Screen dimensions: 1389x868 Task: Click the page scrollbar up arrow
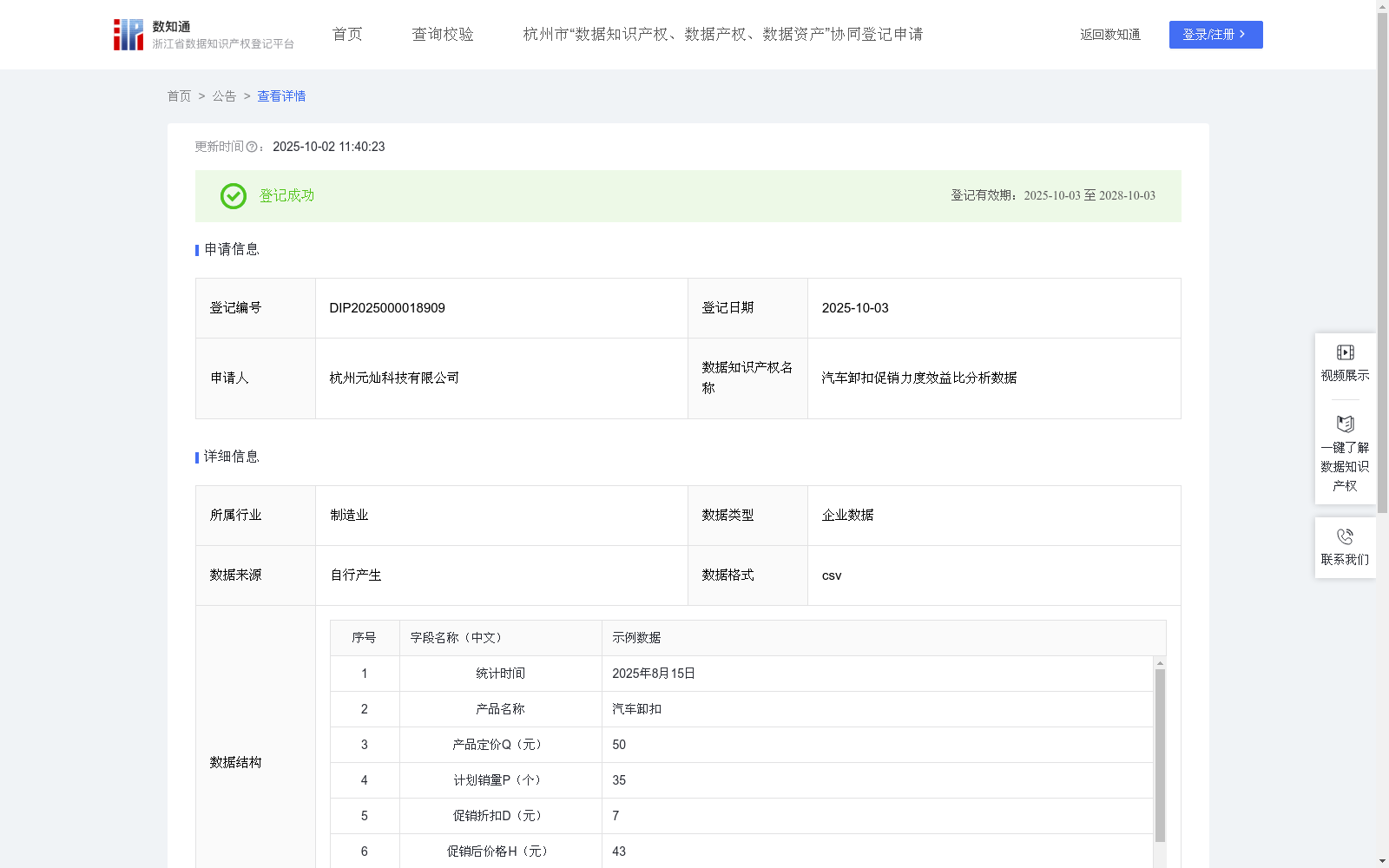(x=1382, y=6)
